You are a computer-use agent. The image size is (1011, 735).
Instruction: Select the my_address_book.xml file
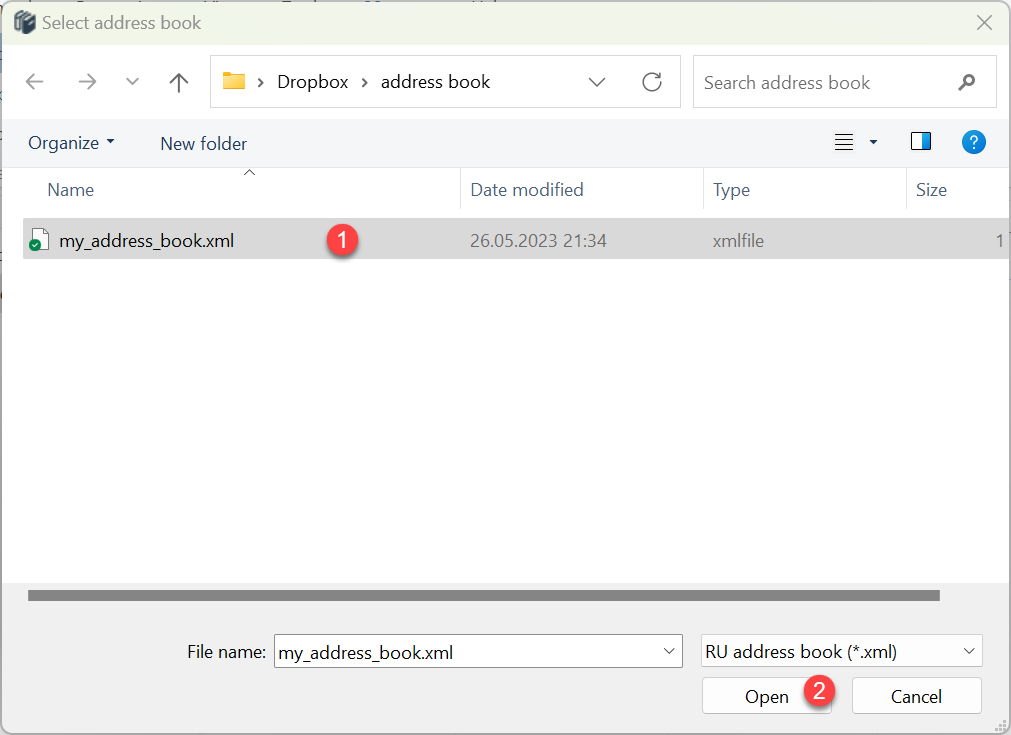[146, 240]
